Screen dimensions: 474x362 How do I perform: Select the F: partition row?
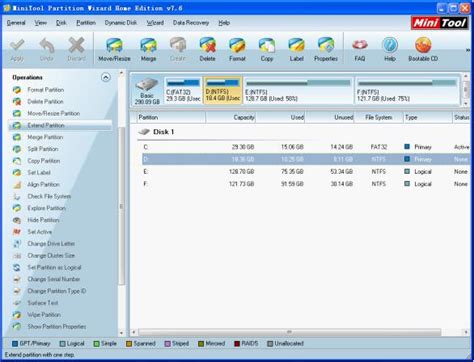pyautogui.click(x=306, y=184)
